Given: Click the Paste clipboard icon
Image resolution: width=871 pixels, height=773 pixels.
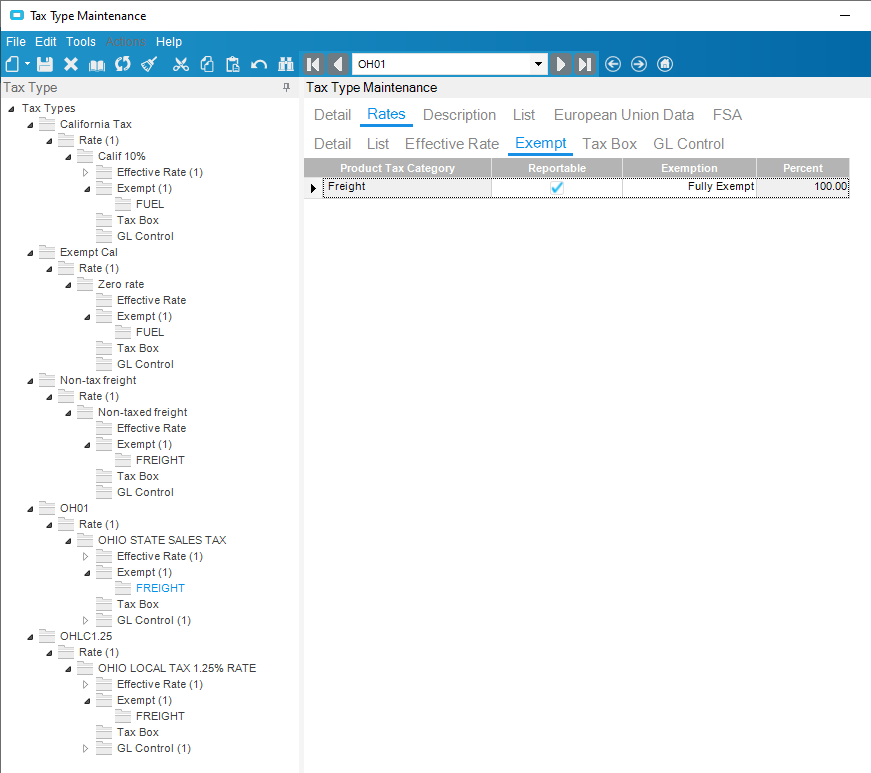Looking at the screenshot, I should [232, 64].
